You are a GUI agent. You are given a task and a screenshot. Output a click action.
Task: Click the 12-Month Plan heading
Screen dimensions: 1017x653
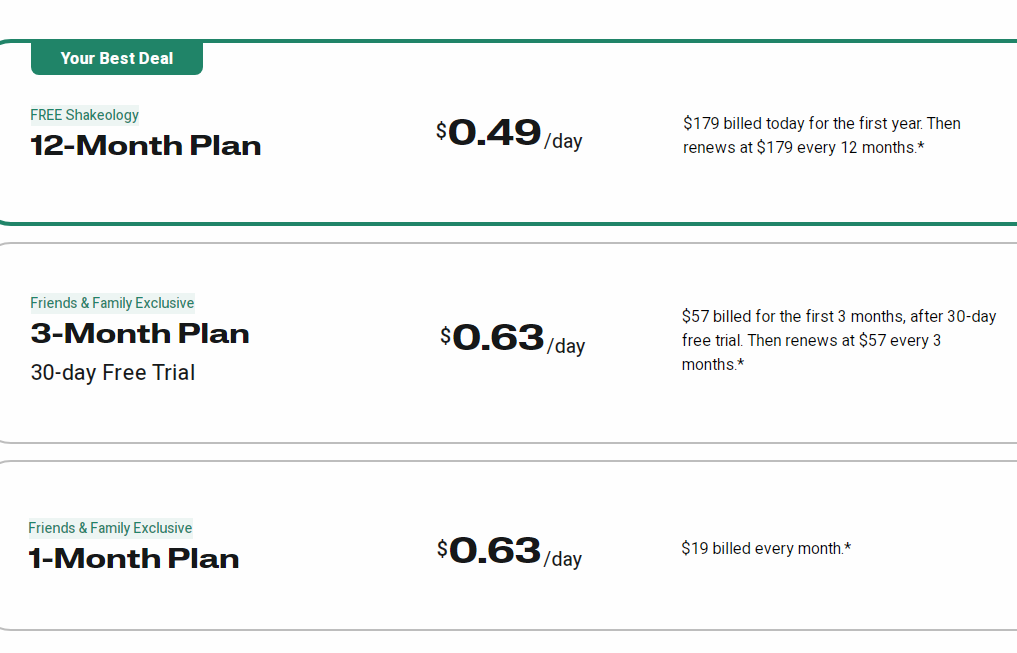pos(146,146)
